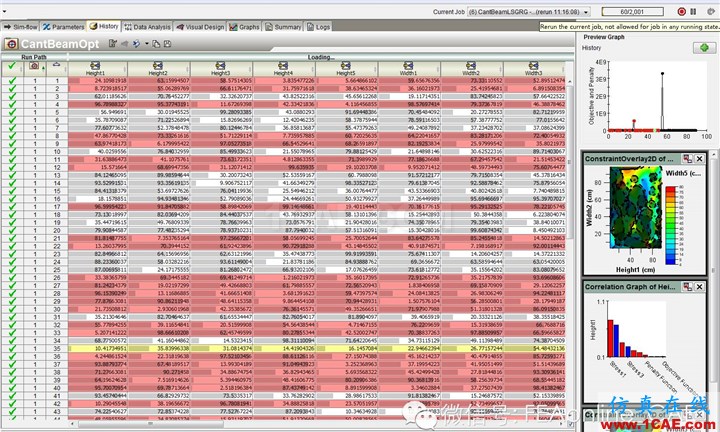This screenshot has width=720, height=432.
Task: Click the History preview graph plot
Action: tap(658, 95)
